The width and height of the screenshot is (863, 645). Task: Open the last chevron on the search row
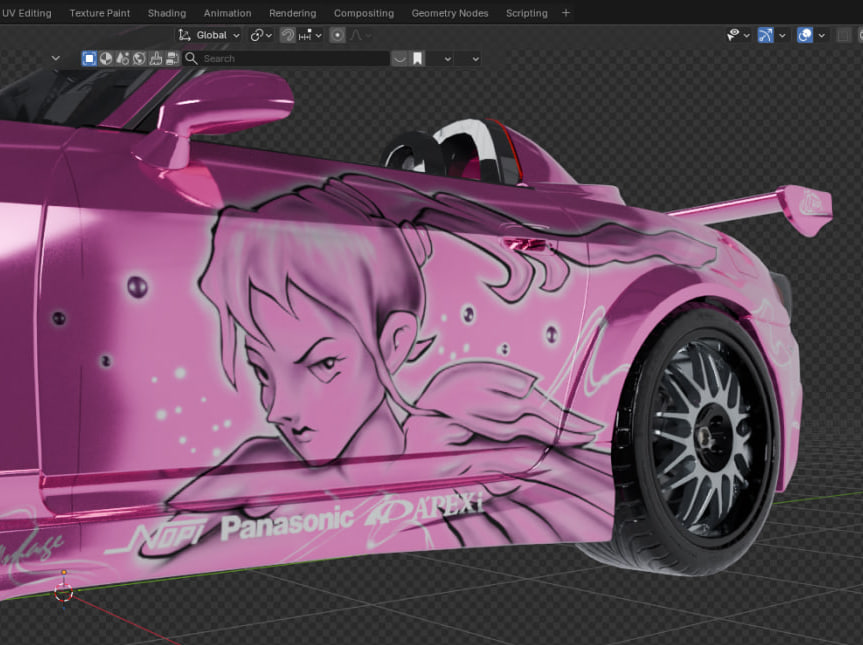476,59
